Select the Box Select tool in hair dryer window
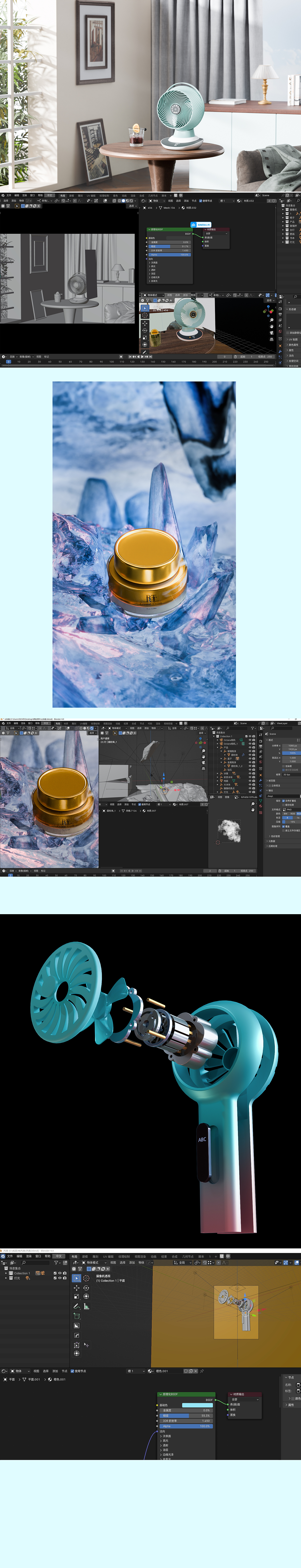 tap(77, 1278)
